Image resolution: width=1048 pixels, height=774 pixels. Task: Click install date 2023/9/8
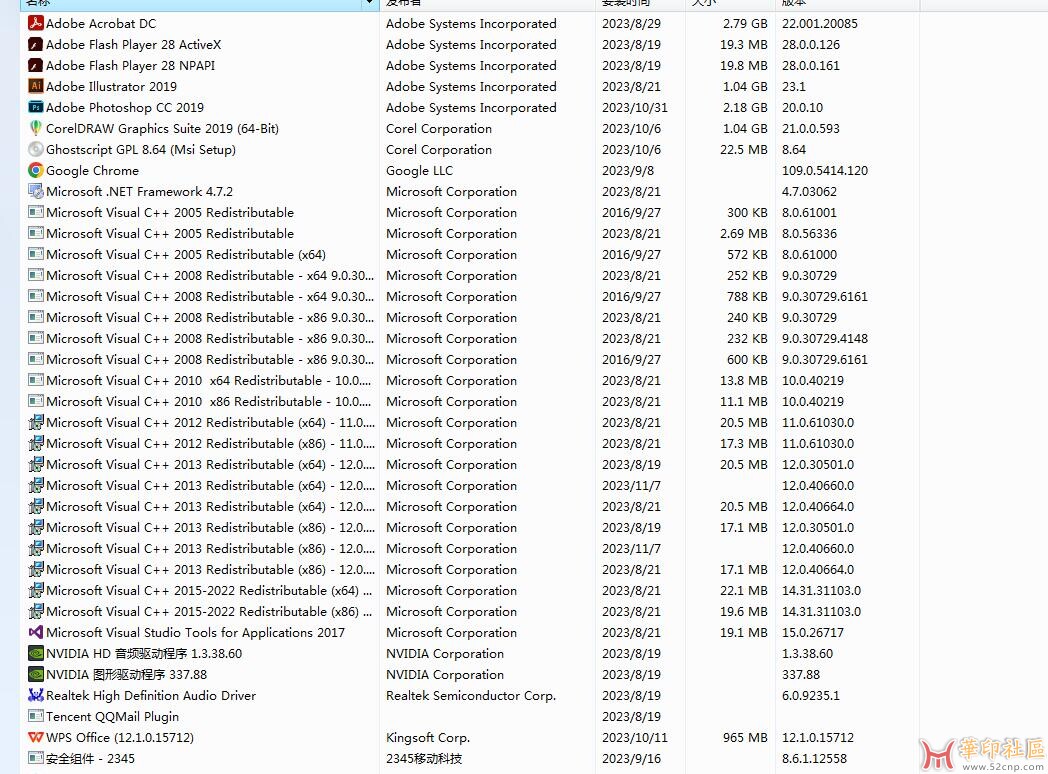click(x=628, y=170)
